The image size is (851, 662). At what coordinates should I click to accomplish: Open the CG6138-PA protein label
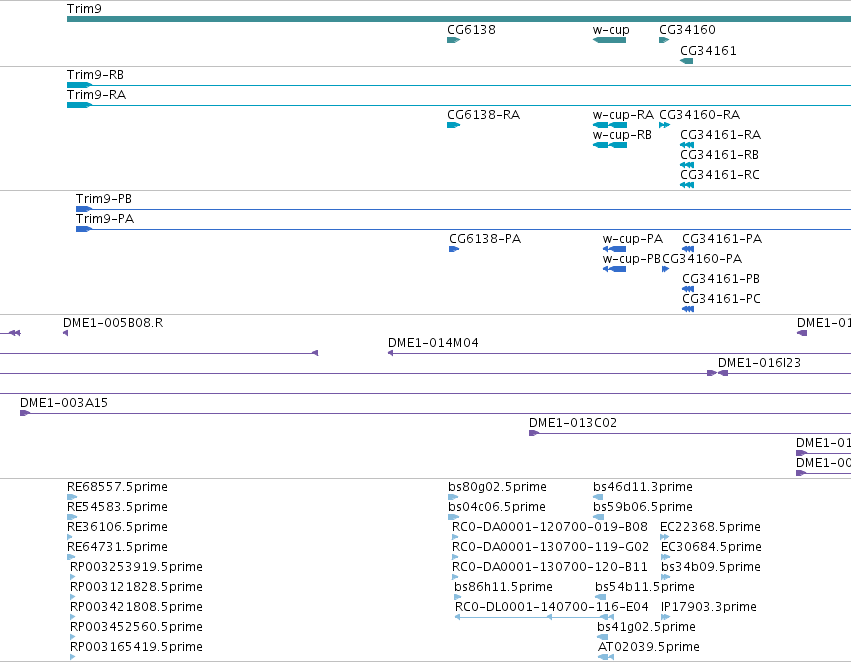click(485, 239)
